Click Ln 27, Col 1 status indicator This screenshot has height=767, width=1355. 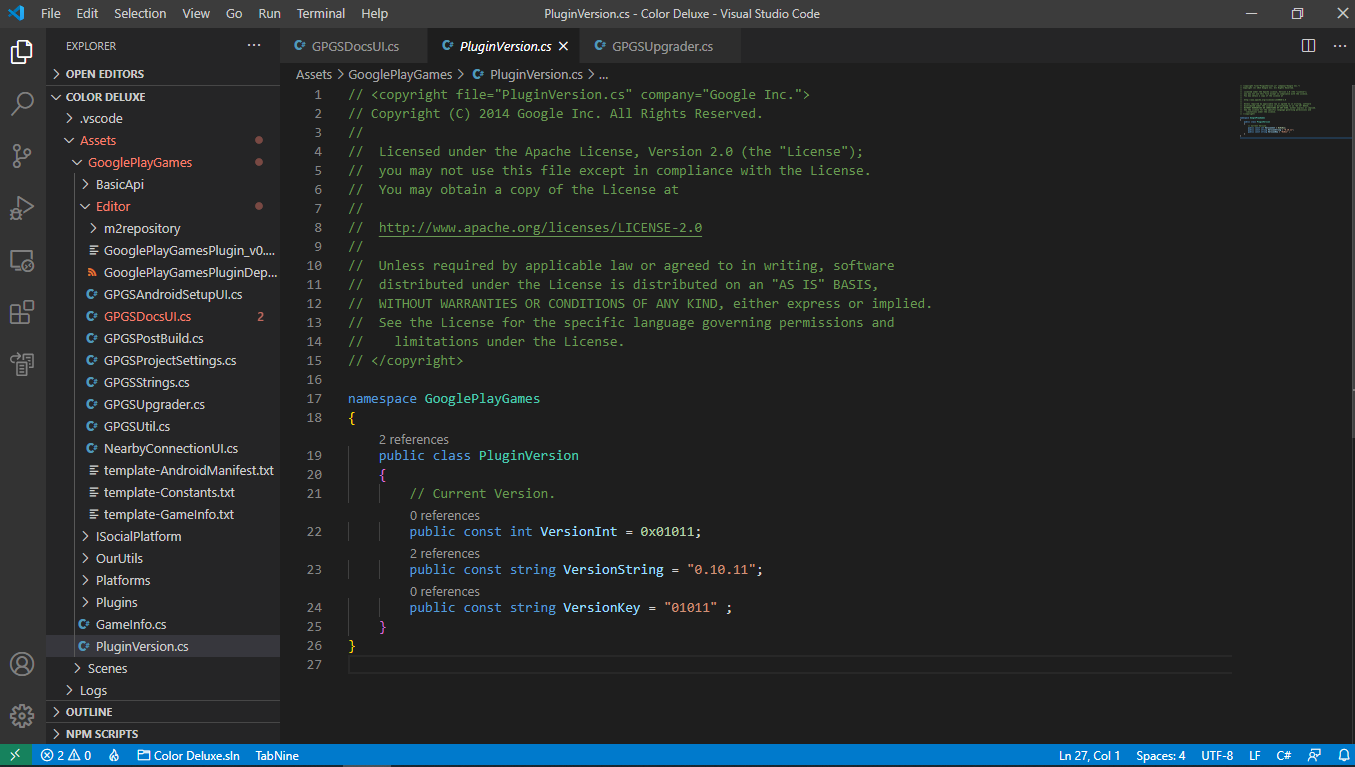click(1089, 756)
